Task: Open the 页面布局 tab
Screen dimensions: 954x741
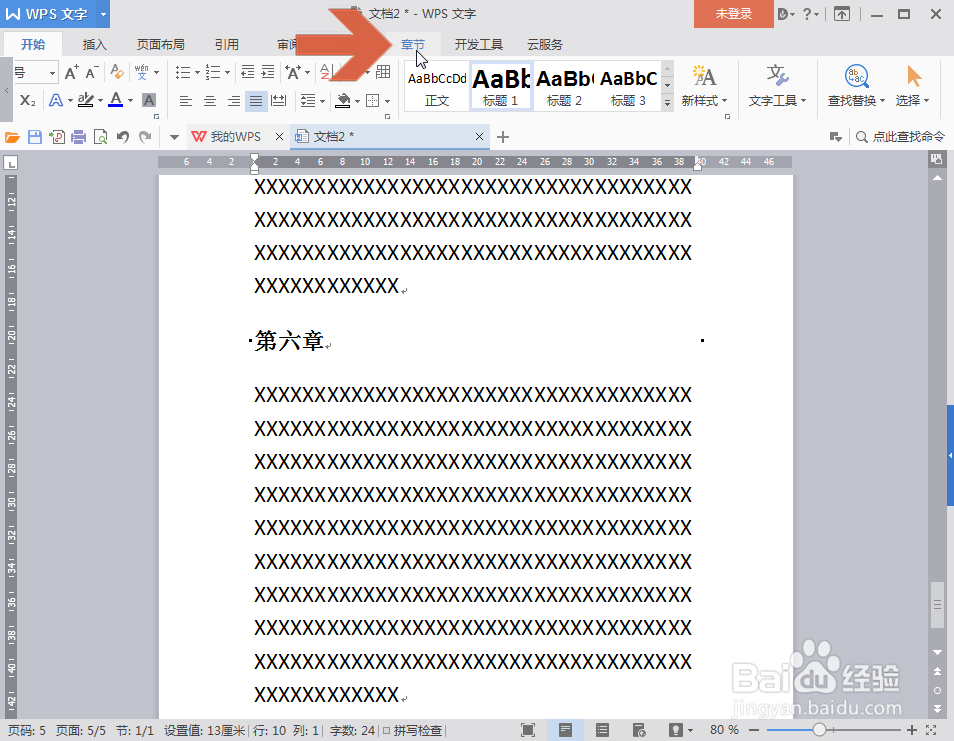Action: [161, 44]
